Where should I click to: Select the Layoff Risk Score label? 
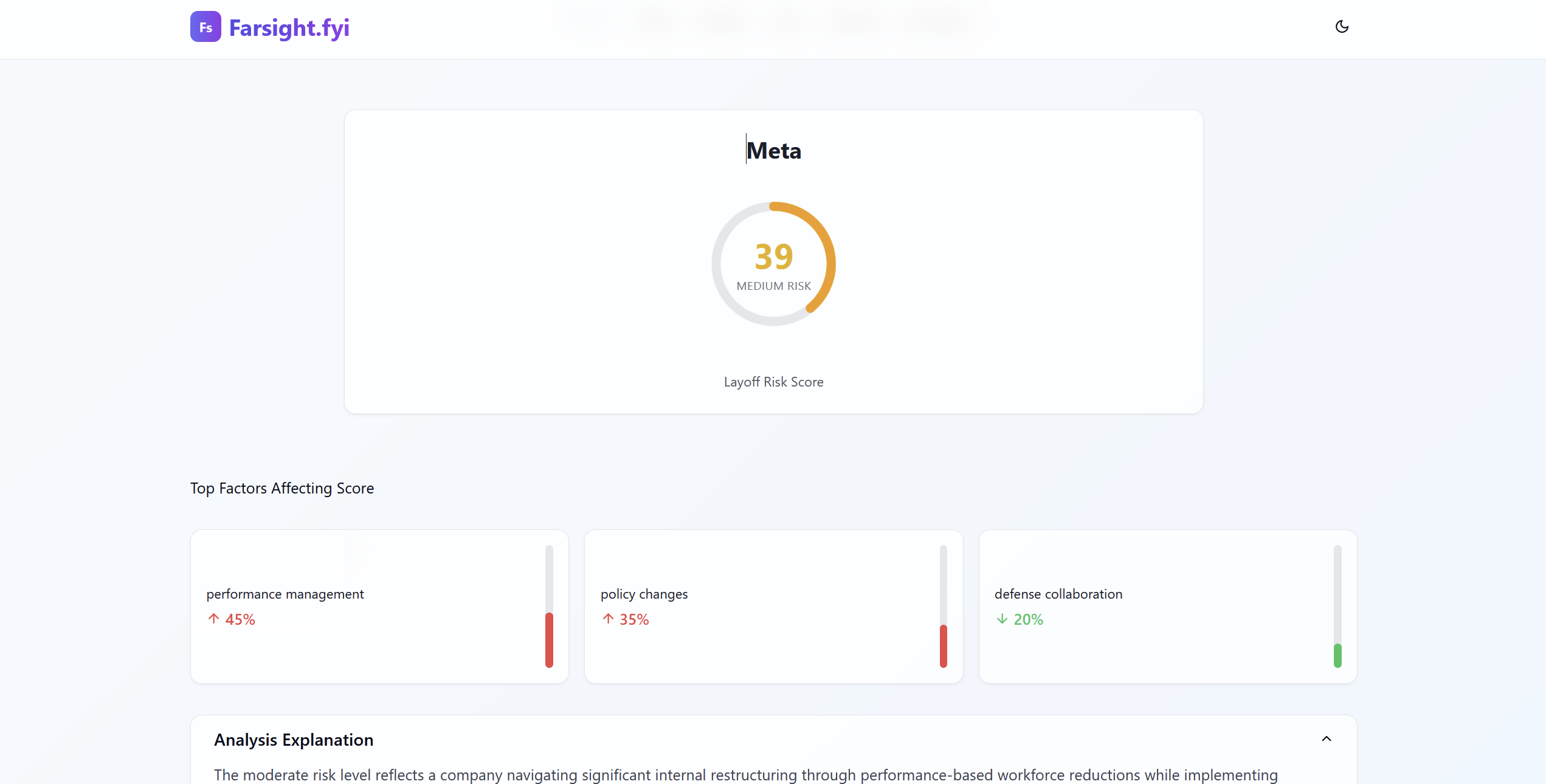click(773, 382)
